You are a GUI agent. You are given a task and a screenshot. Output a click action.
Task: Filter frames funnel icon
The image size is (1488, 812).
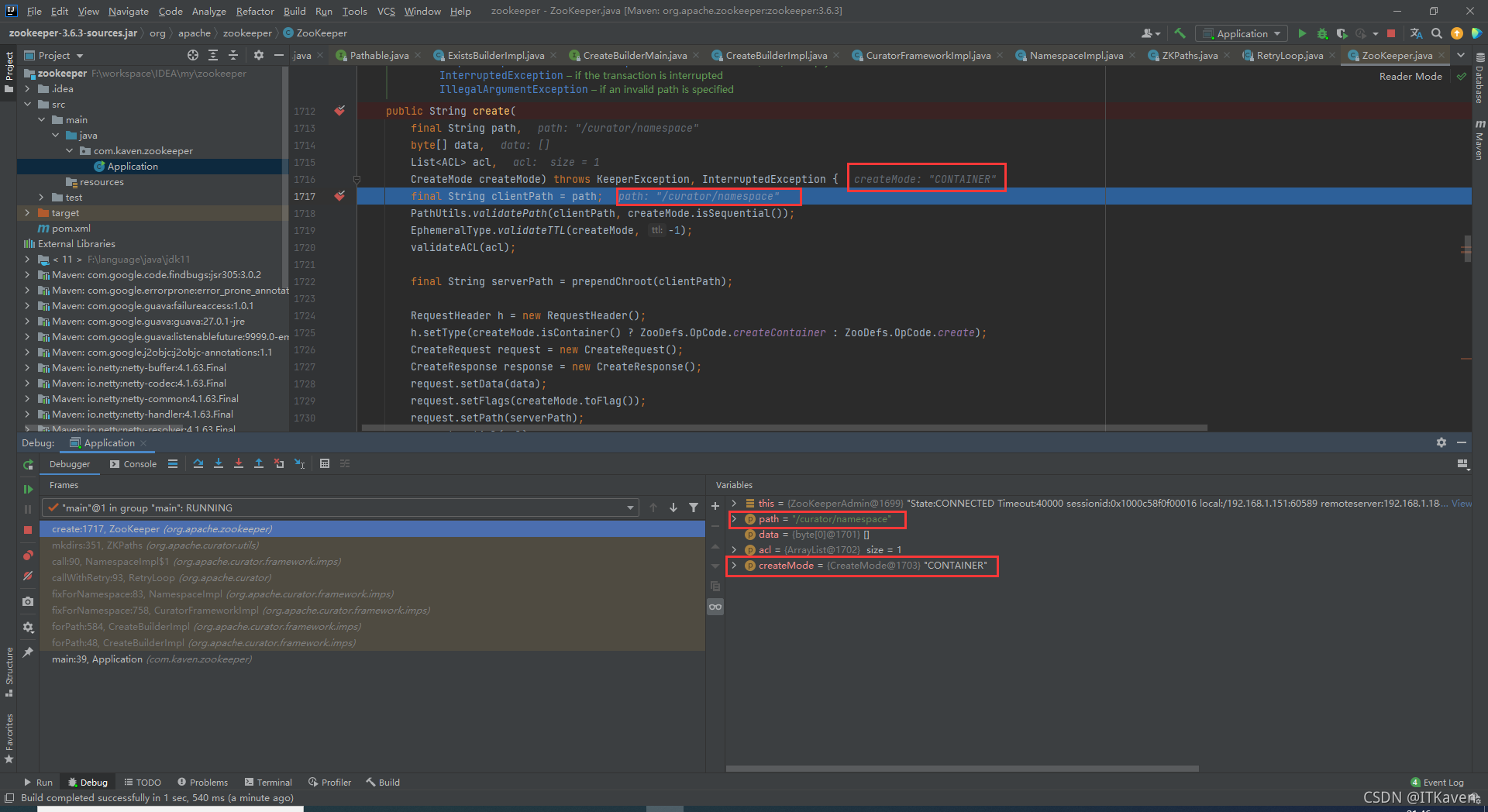(x=694, y=507)
